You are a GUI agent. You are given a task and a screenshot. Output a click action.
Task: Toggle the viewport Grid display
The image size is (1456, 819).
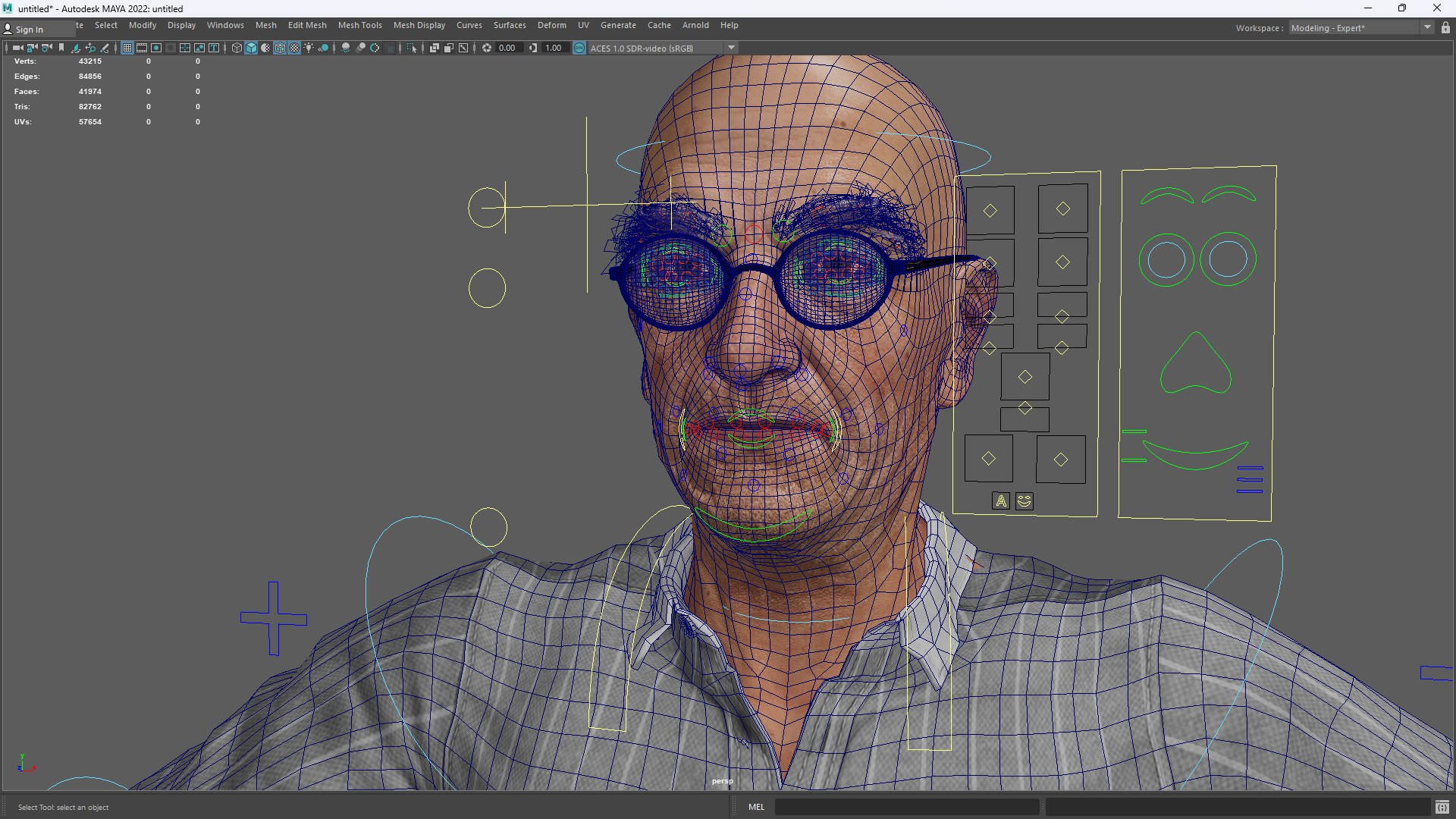tap(127, 48)
